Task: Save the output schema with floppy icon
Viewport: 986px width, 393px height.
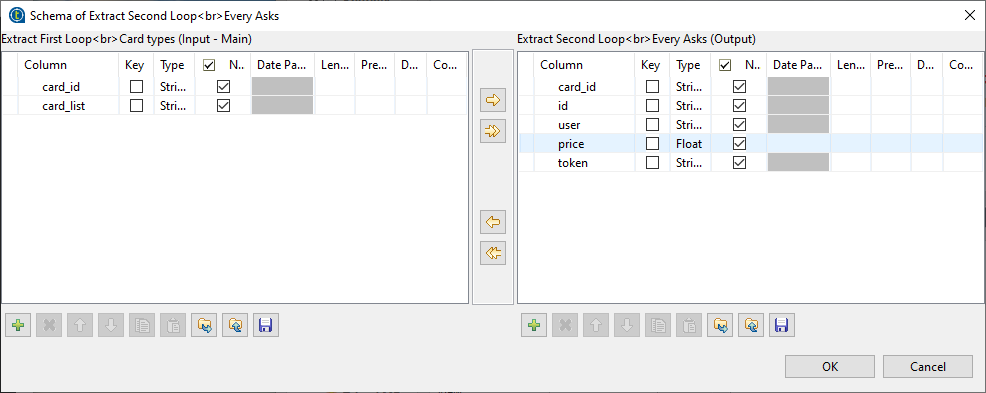Action: tap(781, 325)
